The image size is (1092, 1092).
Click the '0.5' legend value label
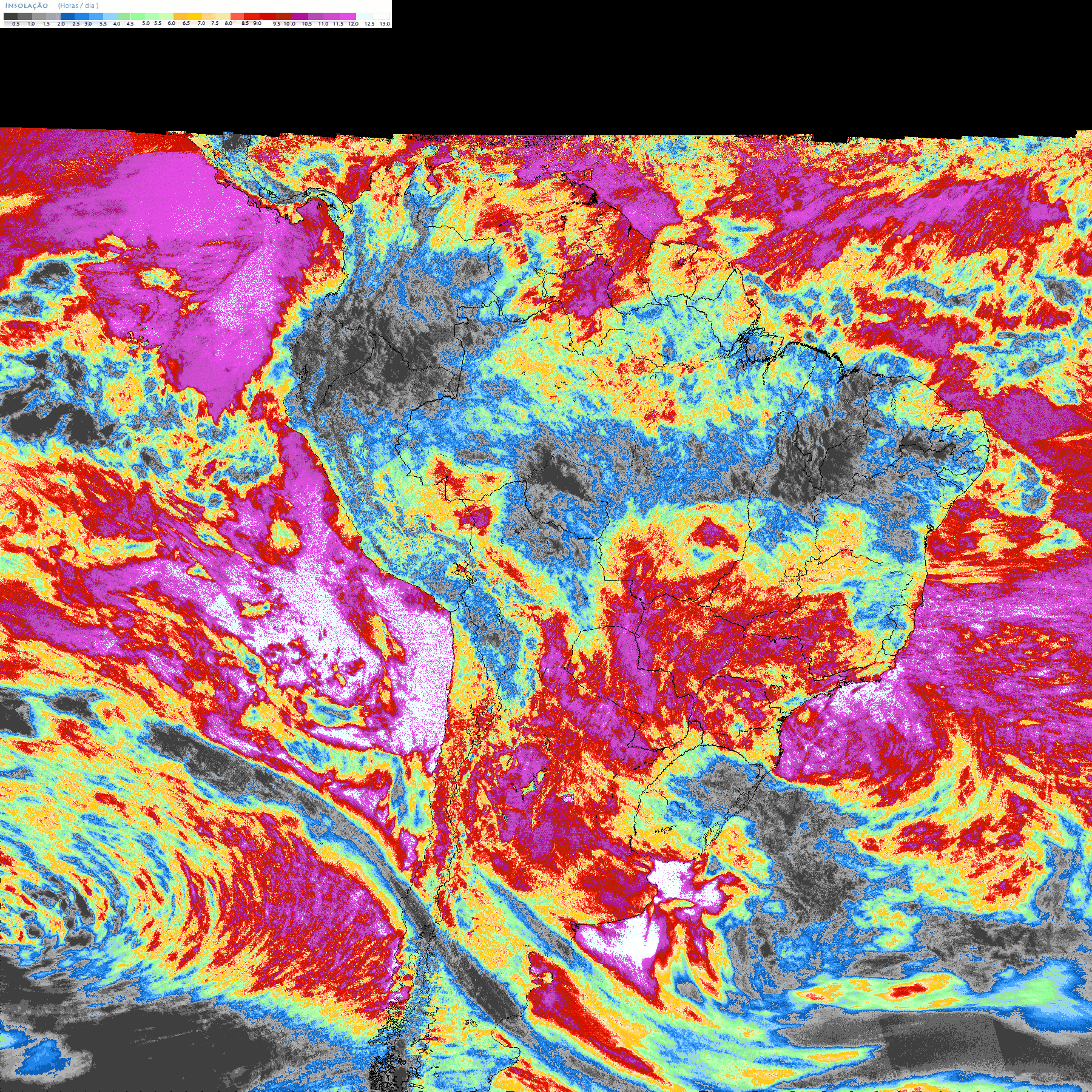pos(16,24)
